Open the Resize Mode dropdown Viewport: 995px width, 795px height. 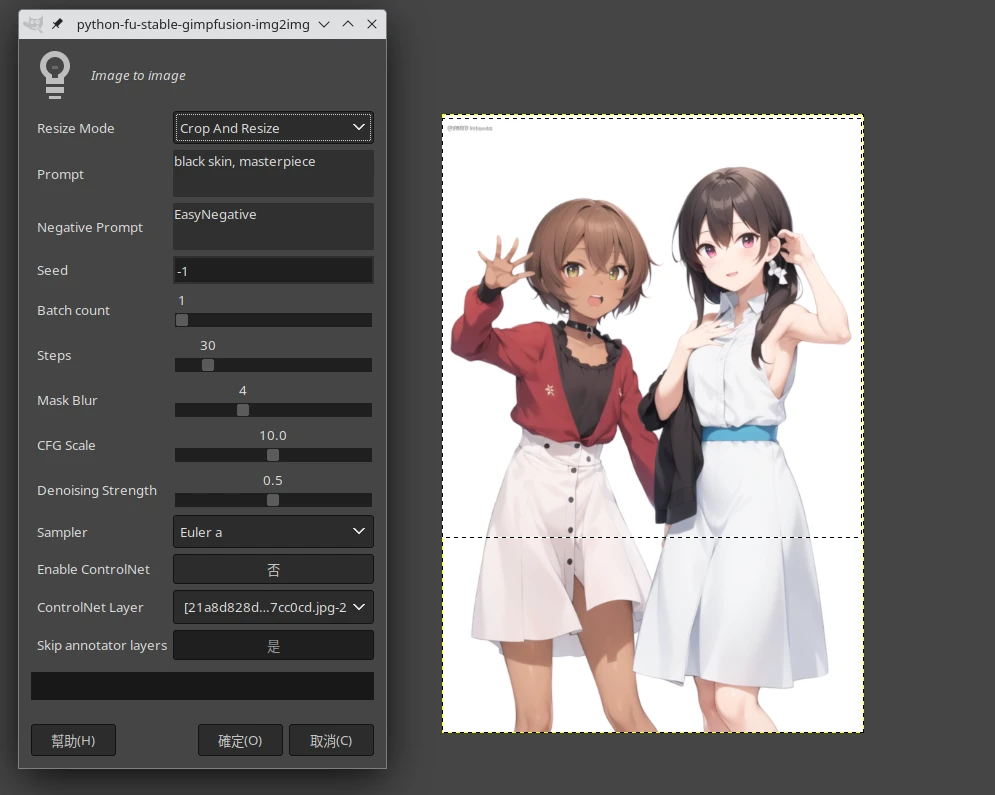coord(273,128)
